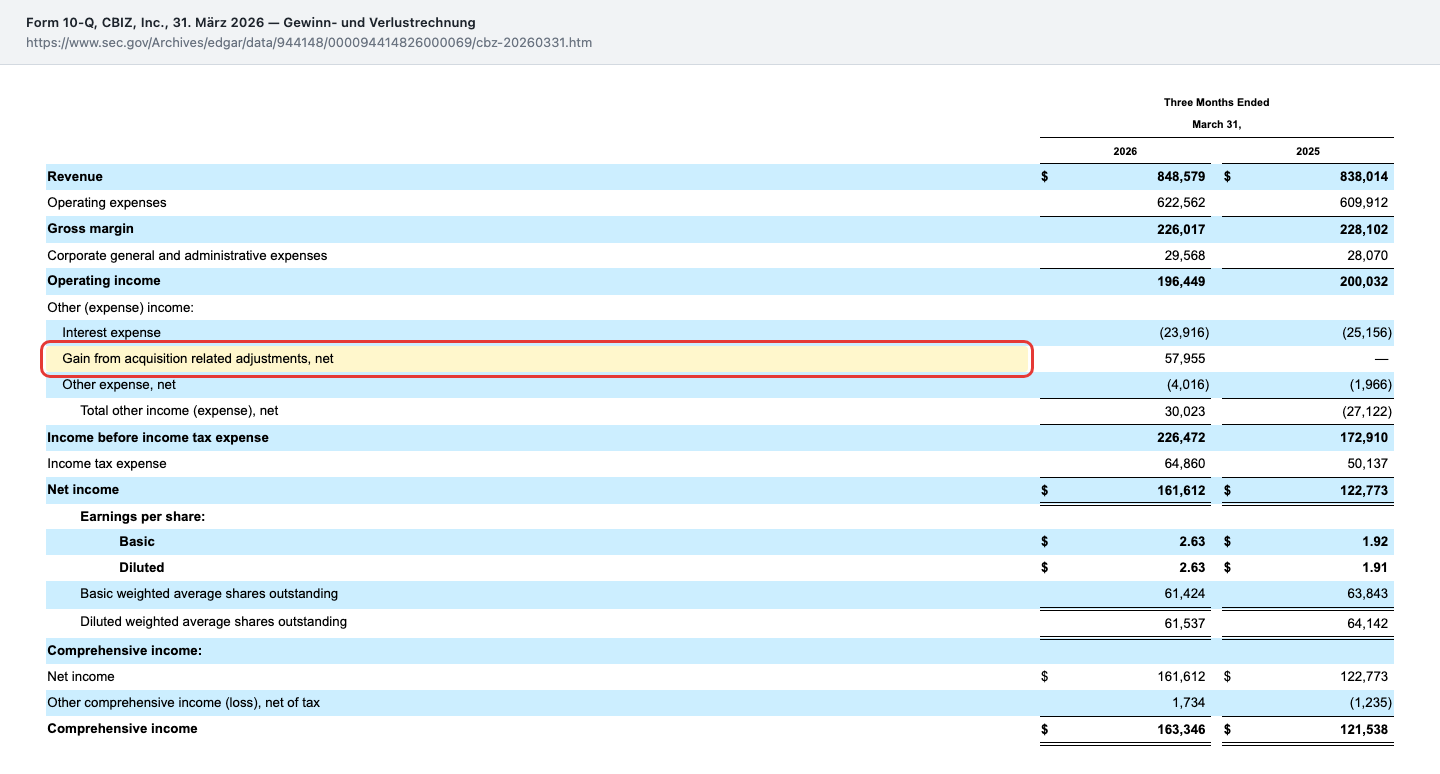The image size is (1440, 774).
Task: Open the sec.gov filing URL below the title
Action: (308, 43)
